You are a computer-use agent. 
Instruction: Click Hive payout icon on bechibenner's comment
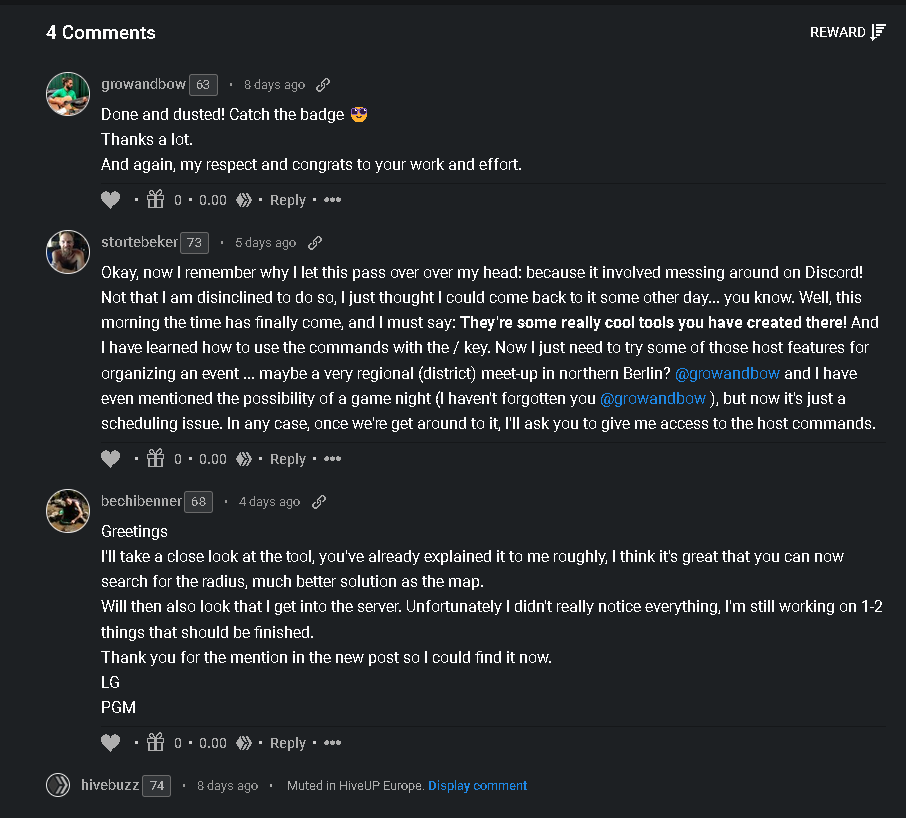[x=244, y=743]
